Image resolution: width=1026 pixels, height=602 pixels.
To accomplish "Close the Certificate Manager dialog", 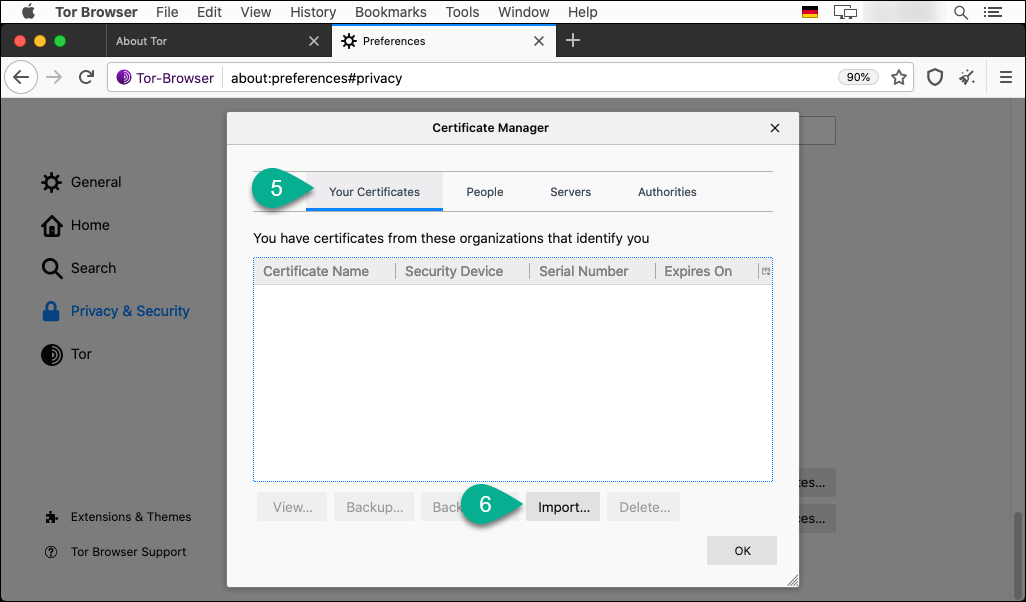I will [x=775, y=128].
